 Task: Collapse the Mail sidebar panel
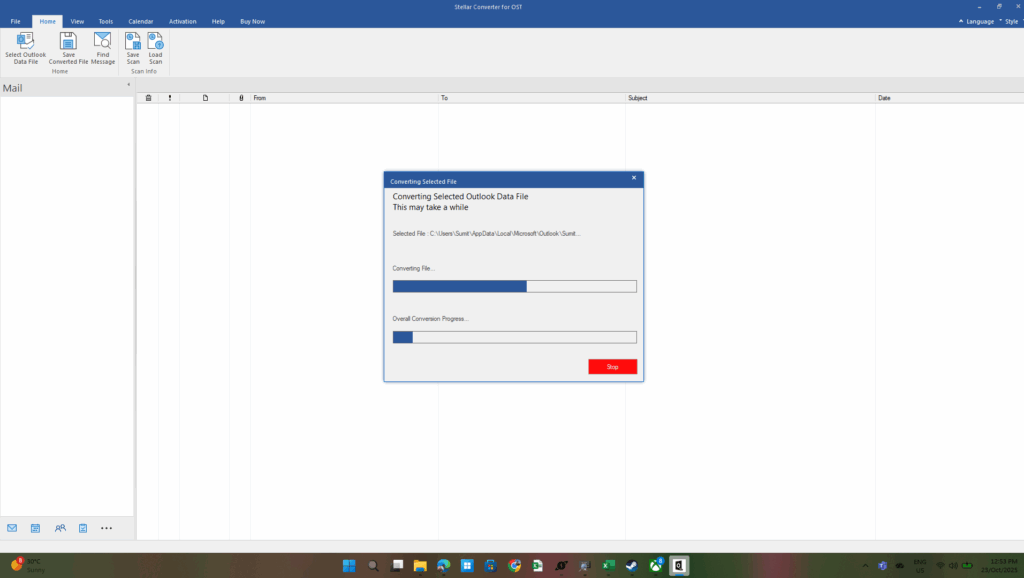pyautogui.click(x=128, y=86)
